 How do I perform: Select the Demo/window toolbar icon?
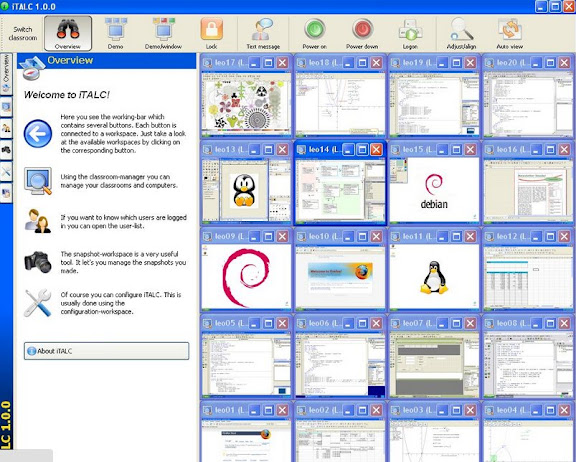click(x=163, y=33)
